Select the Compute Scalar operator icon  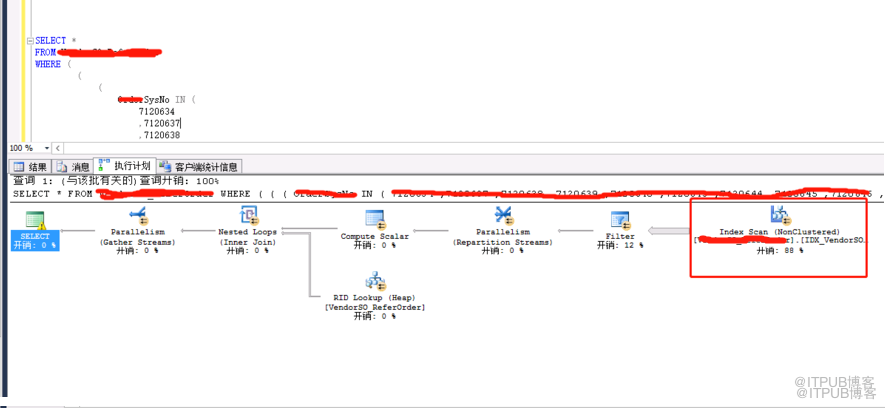[x=375, y=219]
